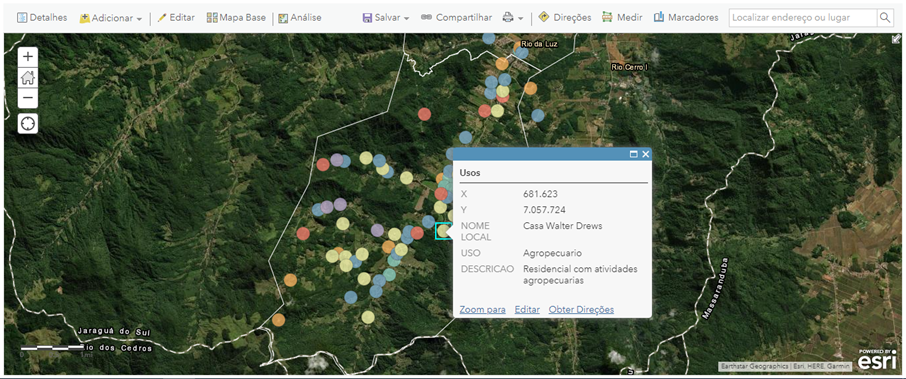Screen dimensions: 906x379
Task: Open the Marcadores bookmarks tool
Action: [686, 17]
